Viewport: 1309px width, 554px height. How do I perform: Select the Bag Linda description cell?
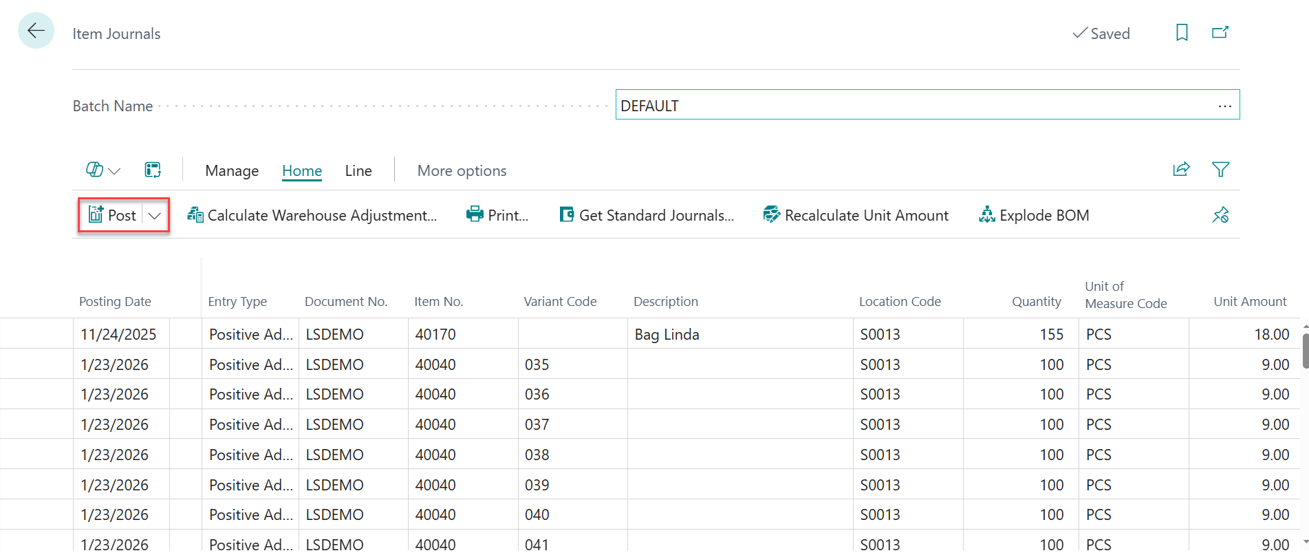point(740,335)
